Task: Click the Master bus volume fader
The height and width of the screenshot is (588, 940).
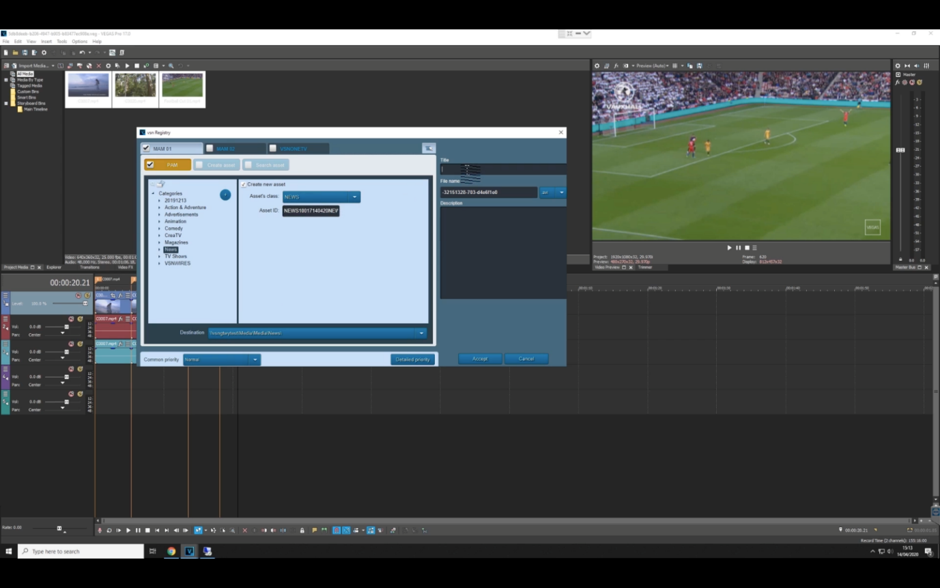Action: tap(900, 150)
